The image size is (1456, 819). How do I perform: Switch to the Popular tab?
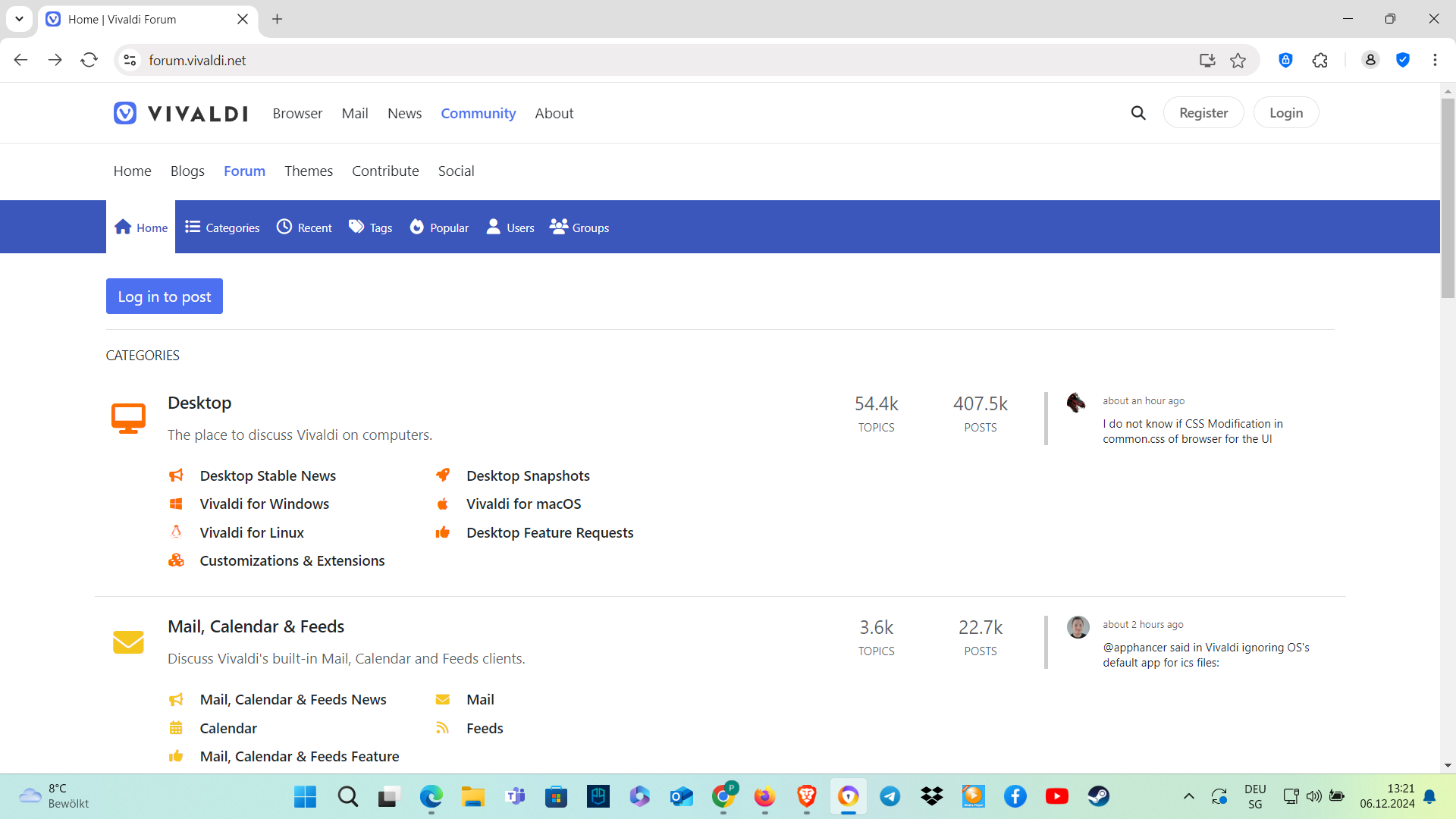(x=439, y=227)
